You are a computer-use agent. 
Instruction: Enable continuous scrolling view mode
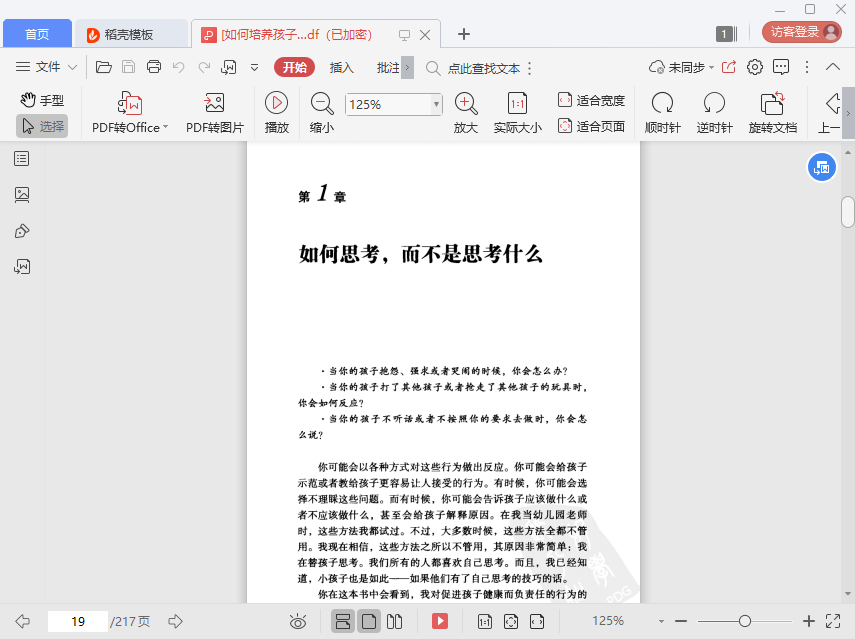pos(343,621)
